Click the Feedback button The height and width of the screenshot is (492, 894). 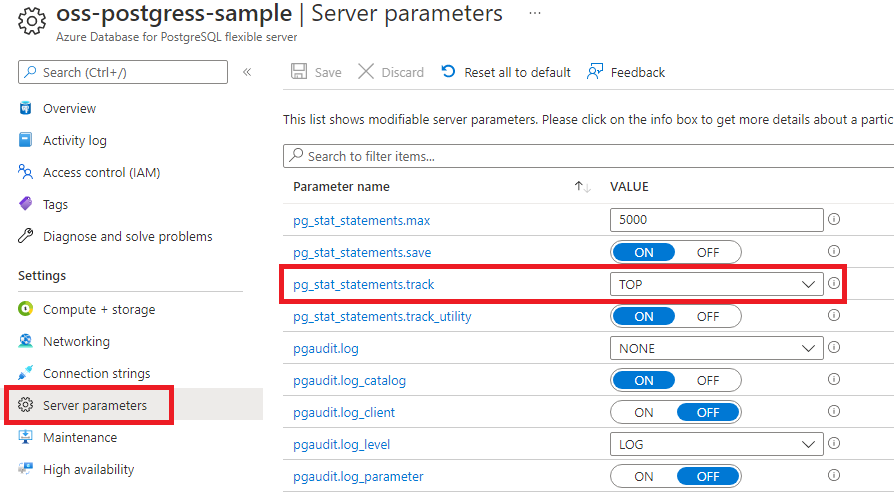626,72
